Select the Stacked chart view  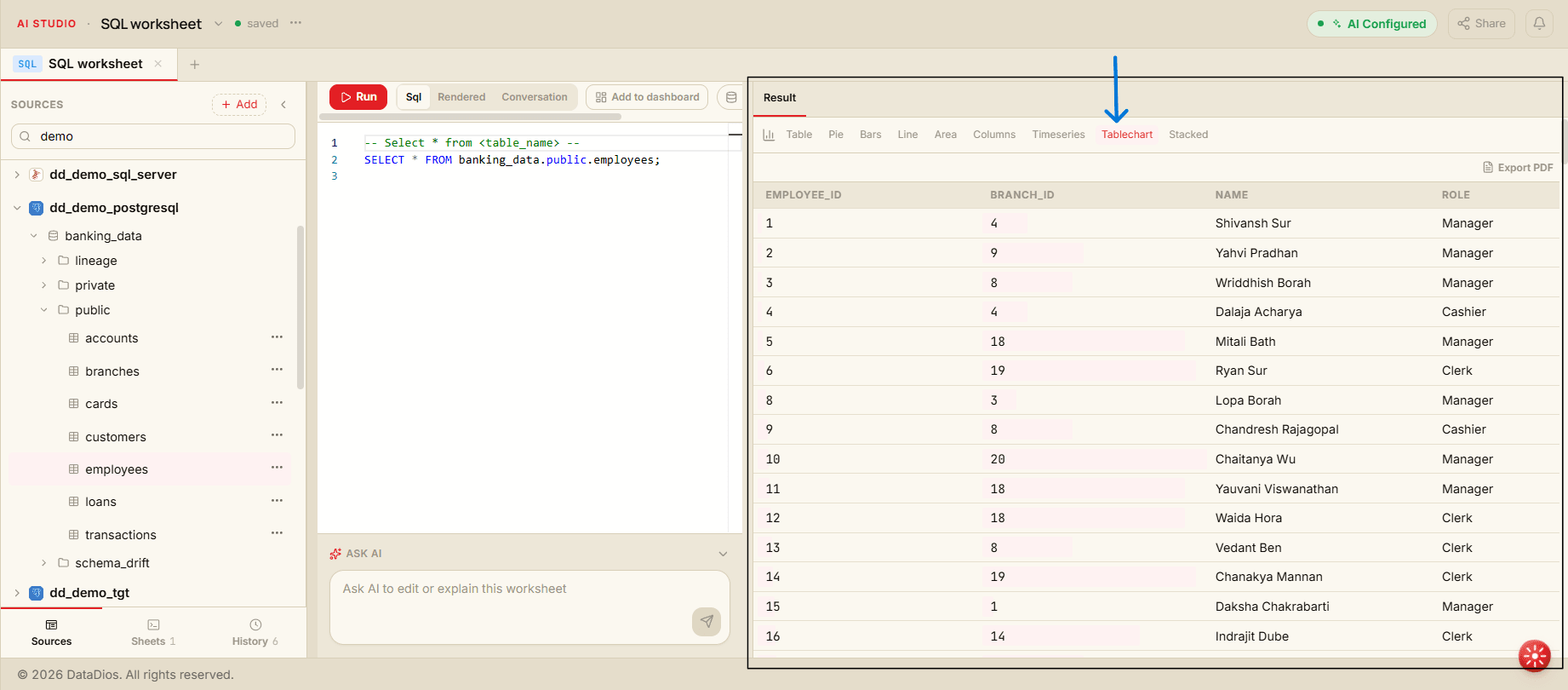[x=1188, y=135]
